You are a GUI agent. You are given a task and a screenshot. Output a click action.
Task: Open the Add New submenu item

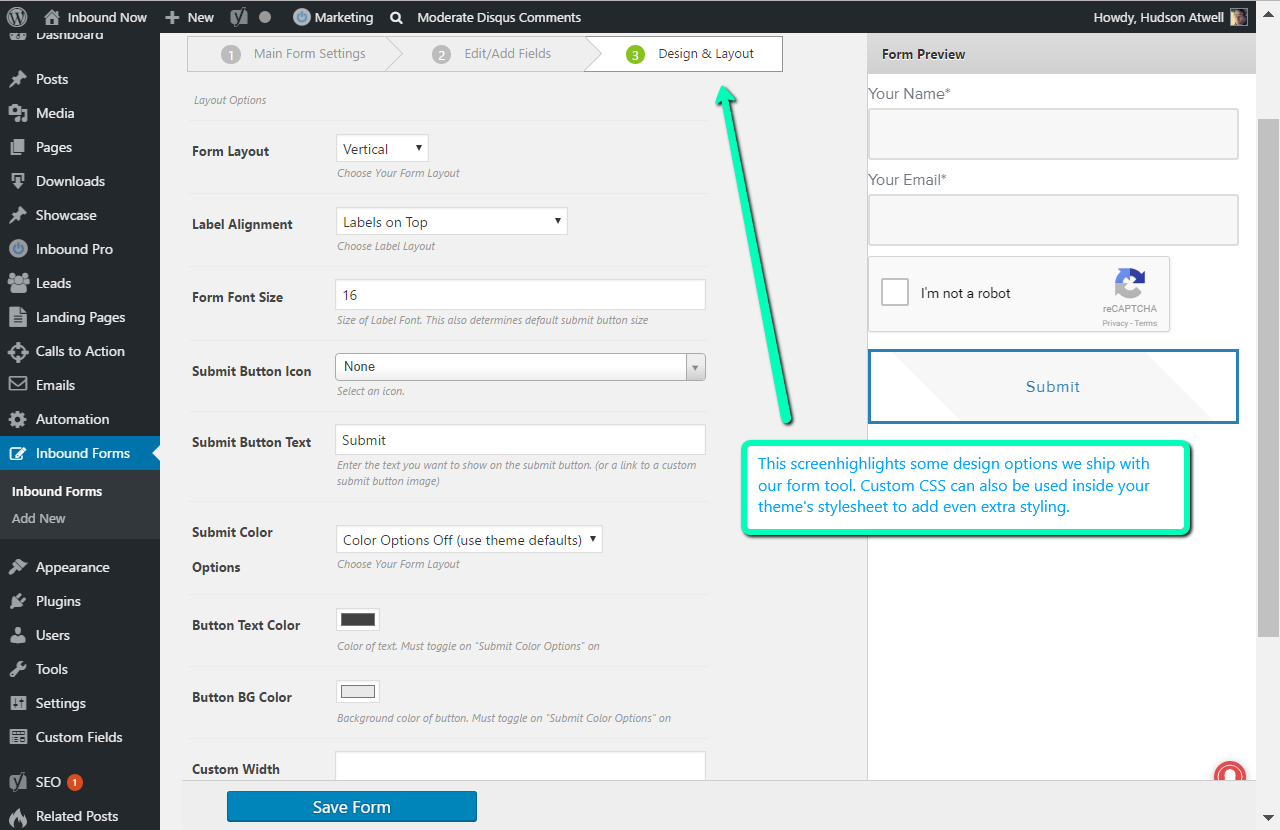pos(39,518)
